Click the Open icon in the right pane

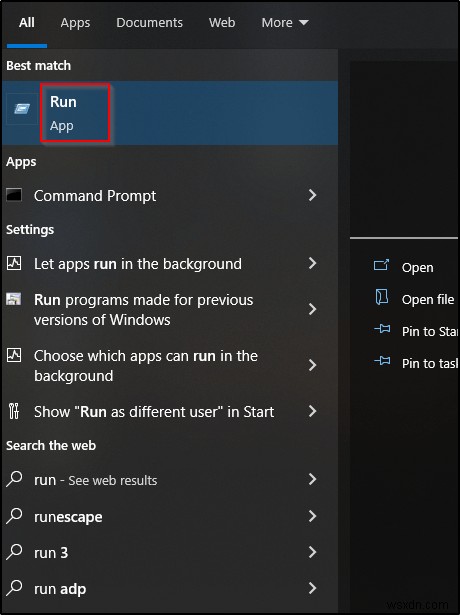381,265
